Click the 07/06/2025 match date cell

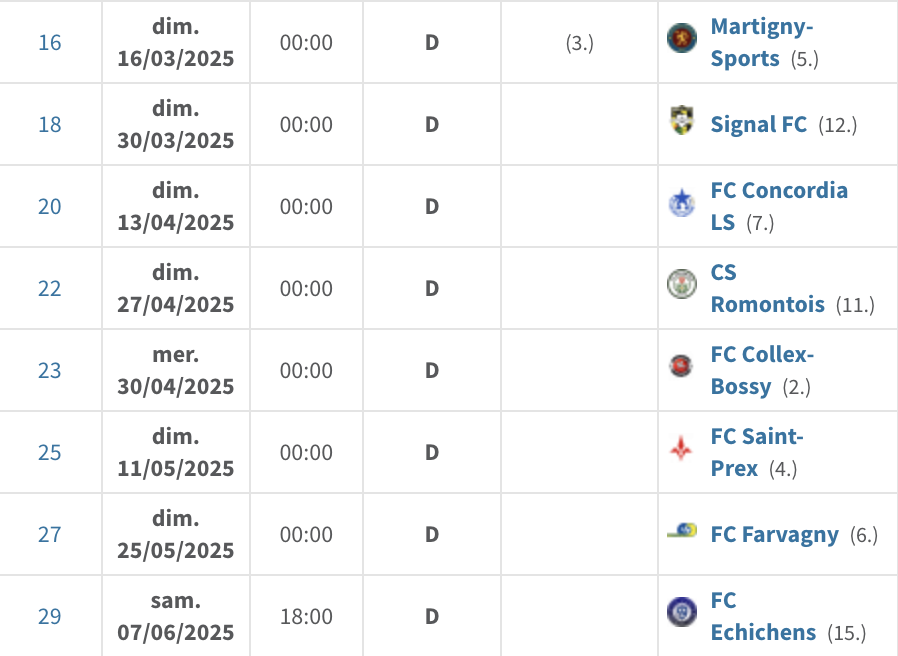click(x=176, y=616)
